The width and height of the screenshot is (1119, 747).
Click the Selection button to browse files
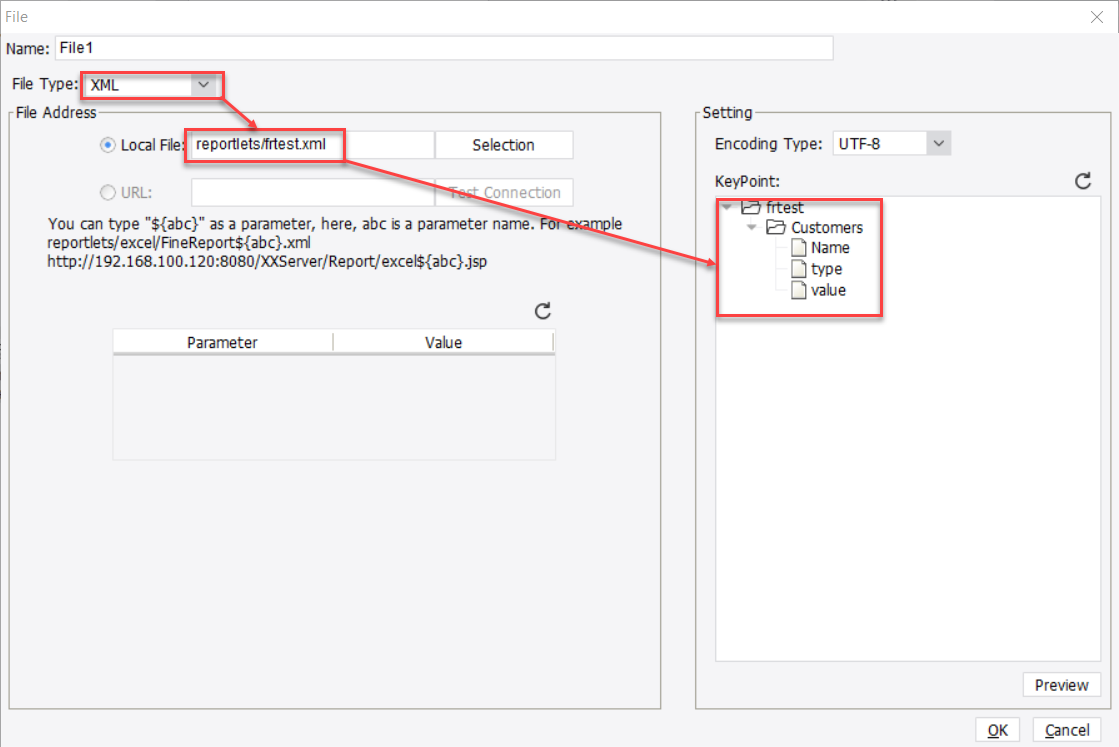coord(504,144)
